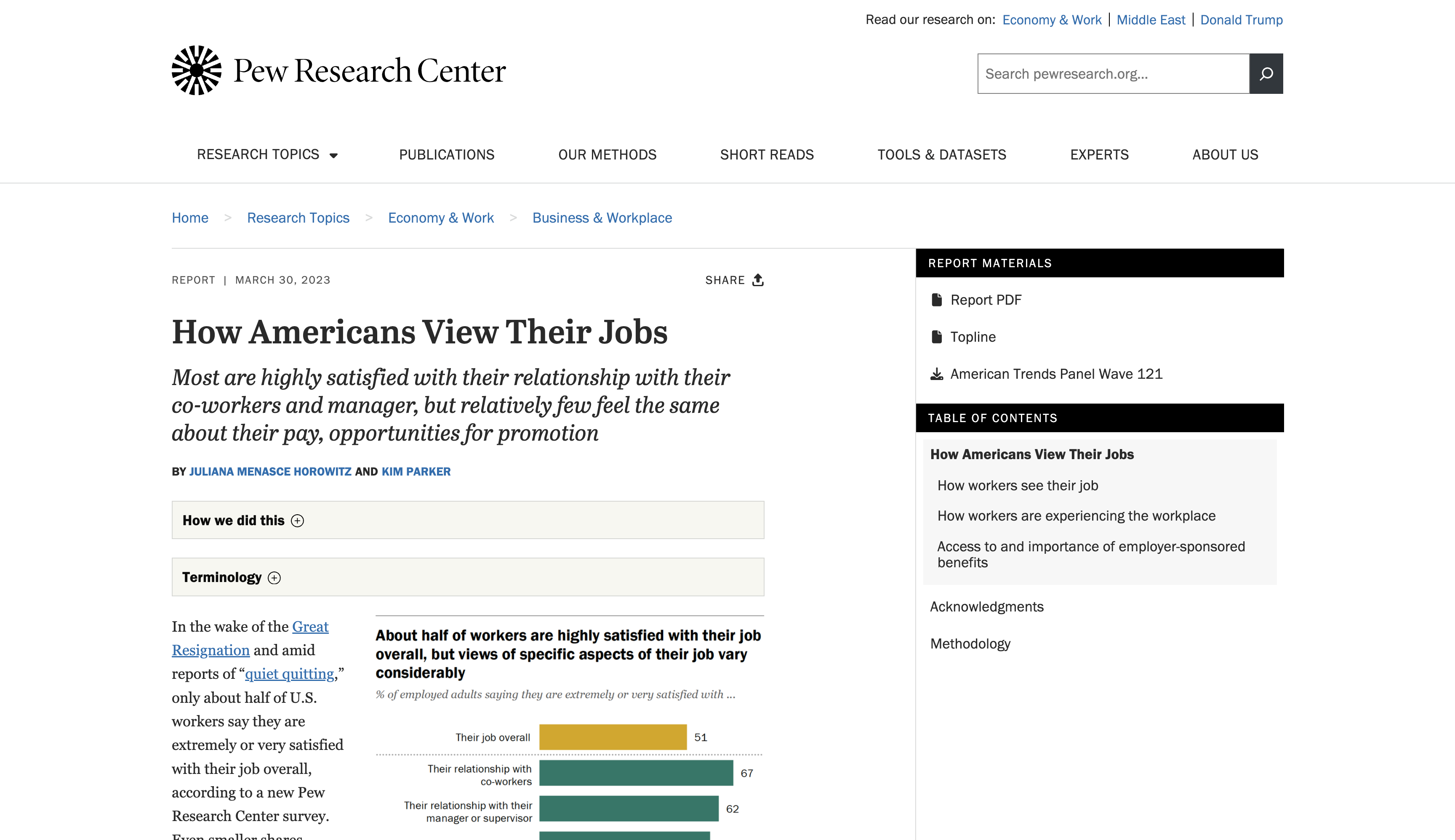Jump to How workers see their job
Viewport: 1455px width, 840px height.
click(1018, 486)
